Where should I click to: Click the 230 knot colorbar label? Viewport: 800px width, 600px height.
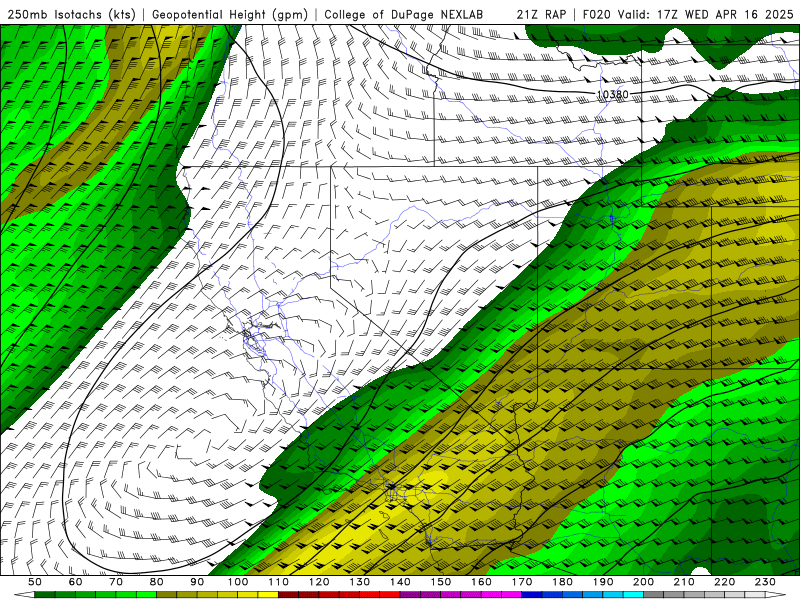766,582
